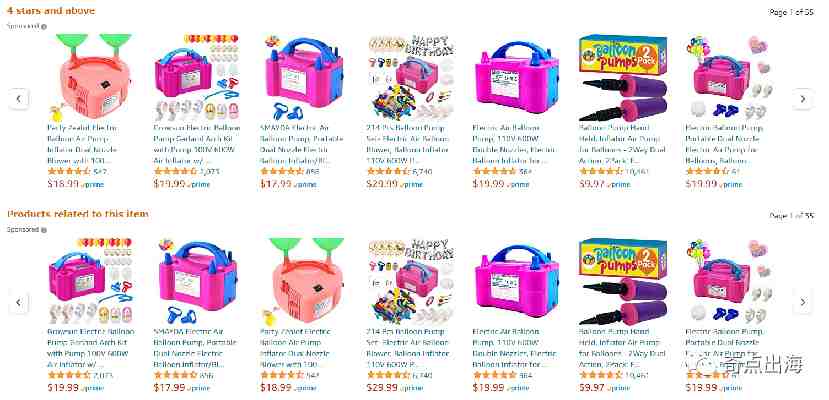Go to previous page of bottom carousel
The height and width of the screenshot is (400, 829).
[x=19, y=302]
